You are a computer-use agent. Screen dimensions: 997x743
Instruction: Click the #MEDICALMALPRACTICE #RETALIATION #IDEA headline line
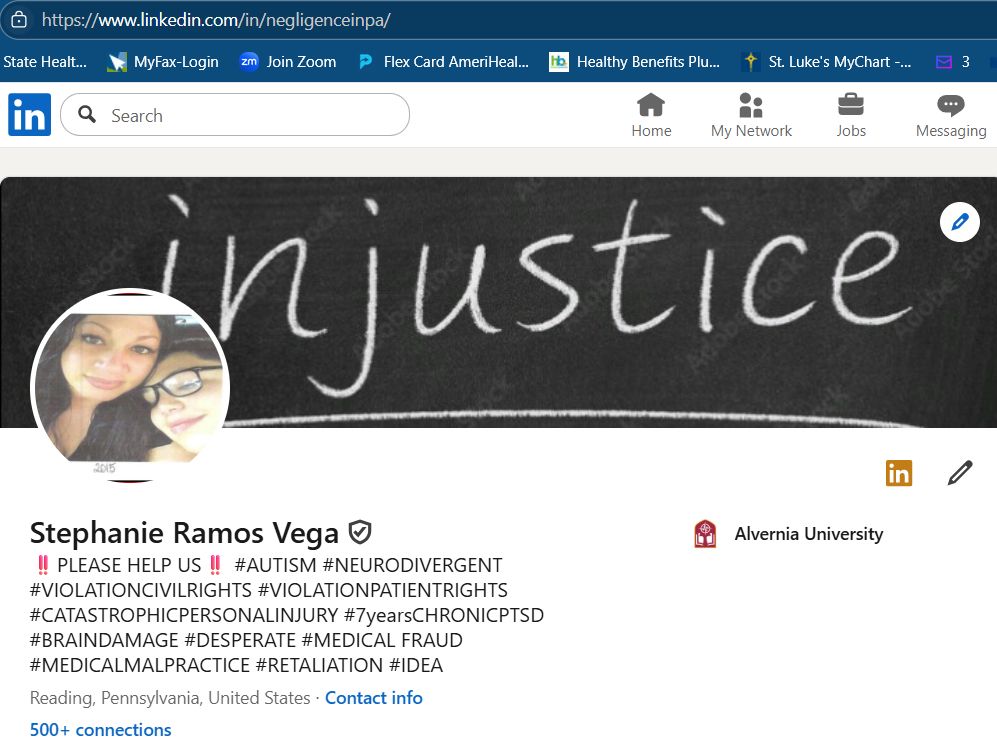click(236, 665)
